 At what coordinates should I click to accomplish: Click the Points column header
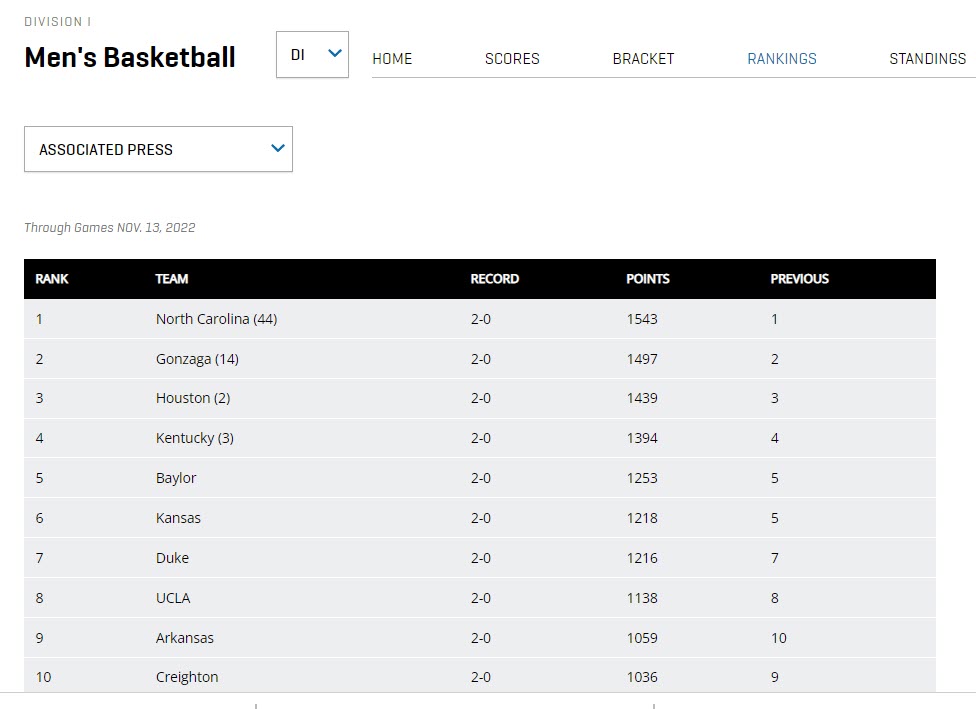[648, 279]
